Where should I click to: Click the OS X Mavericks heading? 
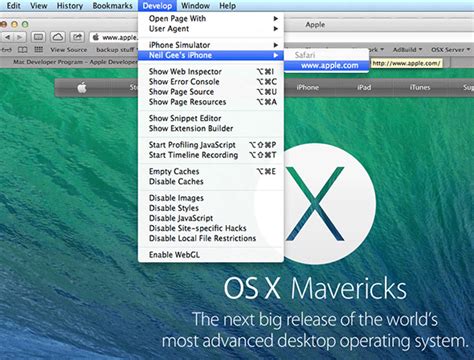(315, 288)
